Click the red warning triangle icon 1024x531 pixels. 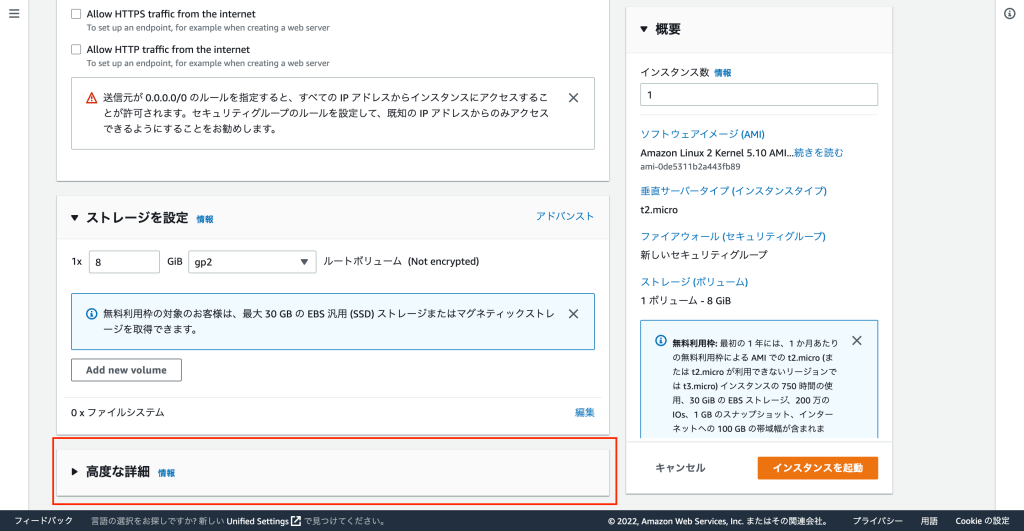pos(91,99)
